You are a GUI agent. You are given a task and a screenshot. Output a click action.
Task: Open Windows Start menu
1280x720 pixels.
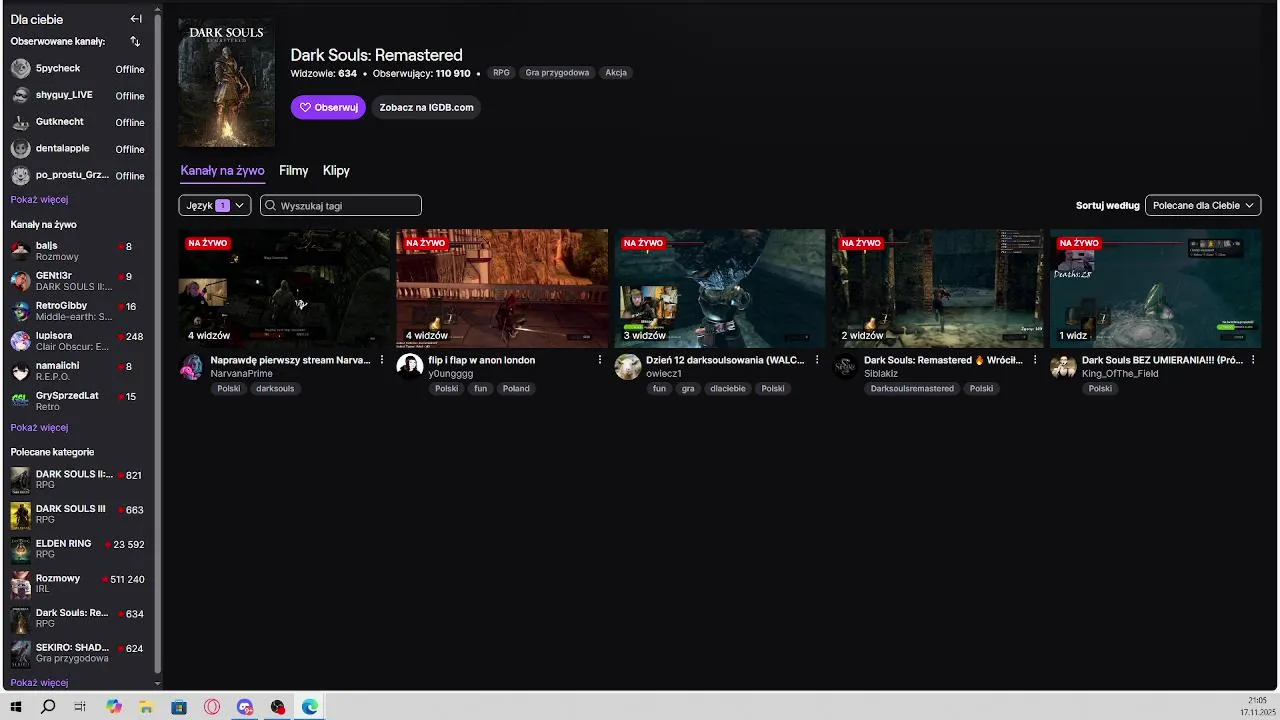(16, 707)
